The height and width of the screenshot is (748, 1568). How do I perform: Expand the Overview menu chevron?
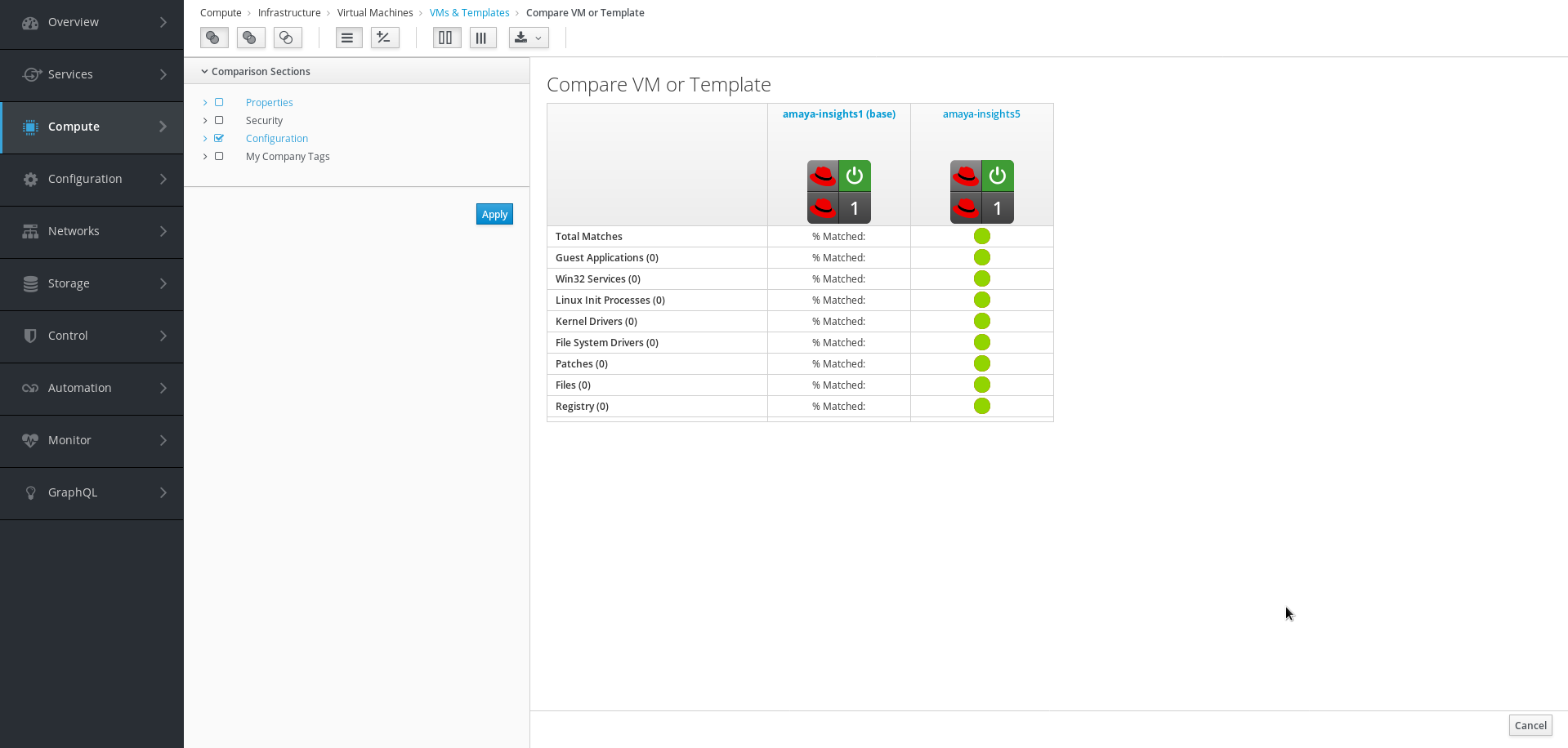pos(163,23)
